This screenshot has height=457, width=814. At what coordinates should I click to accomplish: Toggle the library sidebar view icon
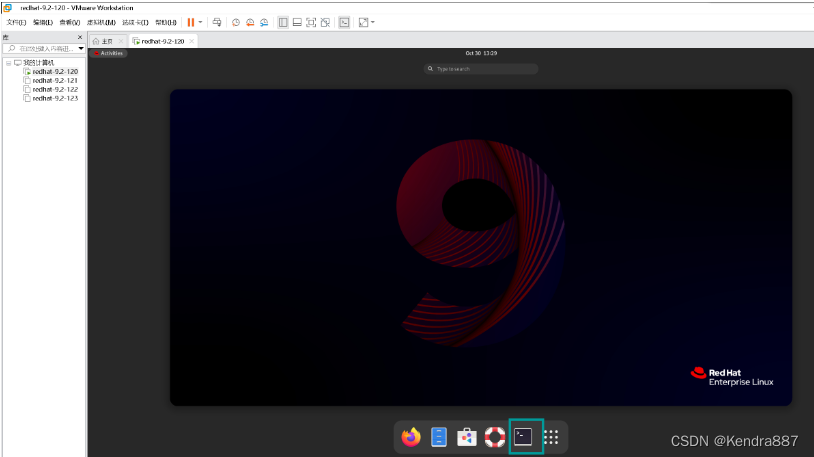(x=283, y=22)
